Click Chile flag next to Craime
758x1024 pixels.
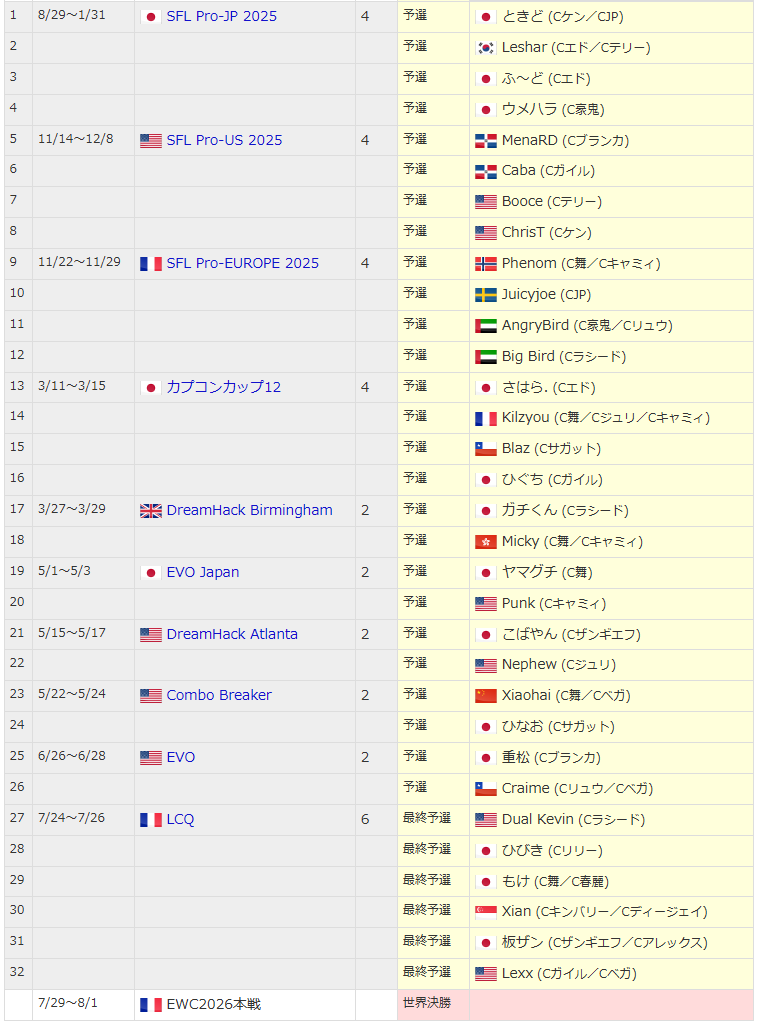(486, 790)
